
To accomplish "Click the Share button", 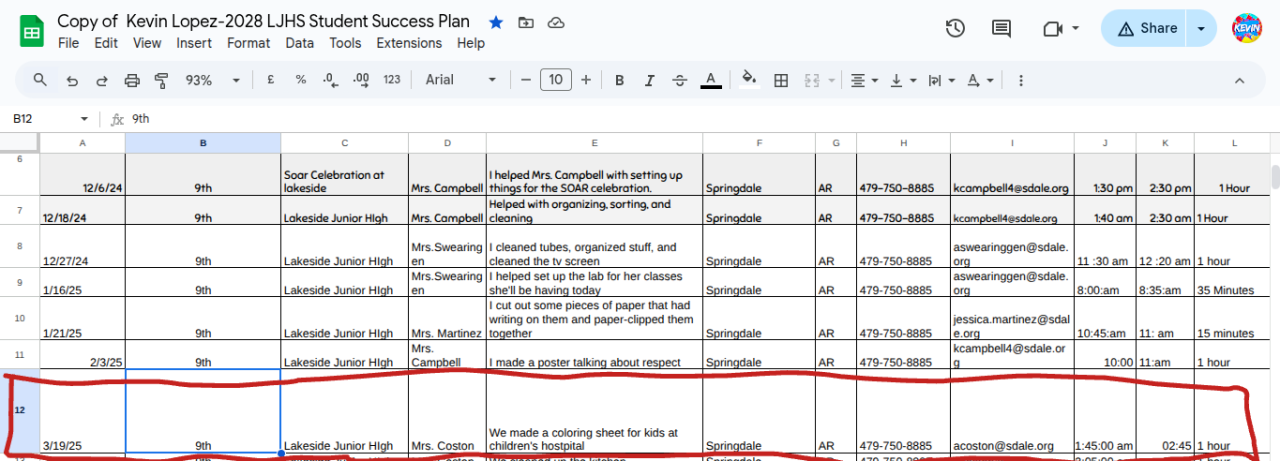I will tap(1146, 29).
